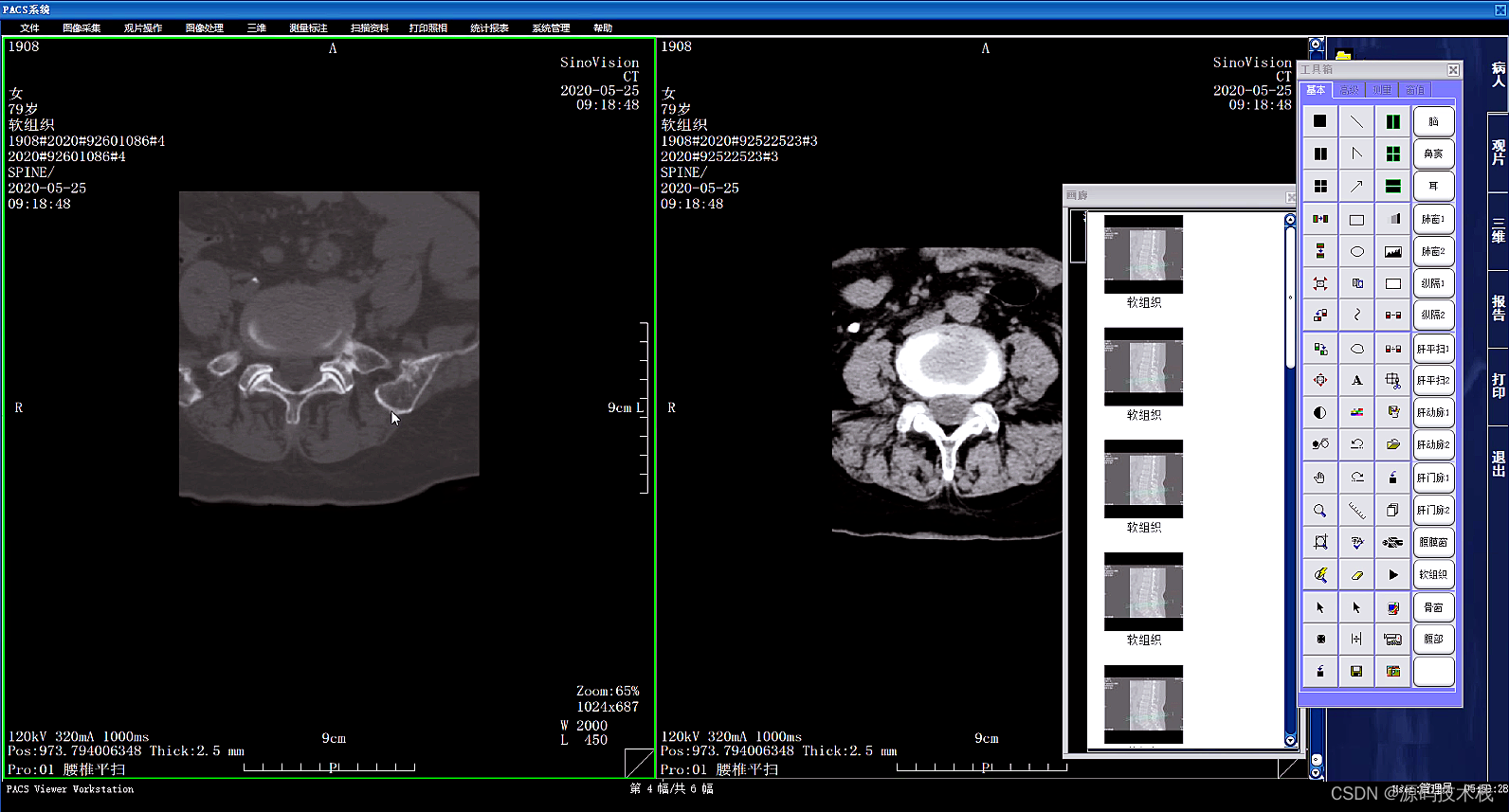The image size is (1509, 812).
Task: Click the left bone-window CT image
Action: (329, 347)
